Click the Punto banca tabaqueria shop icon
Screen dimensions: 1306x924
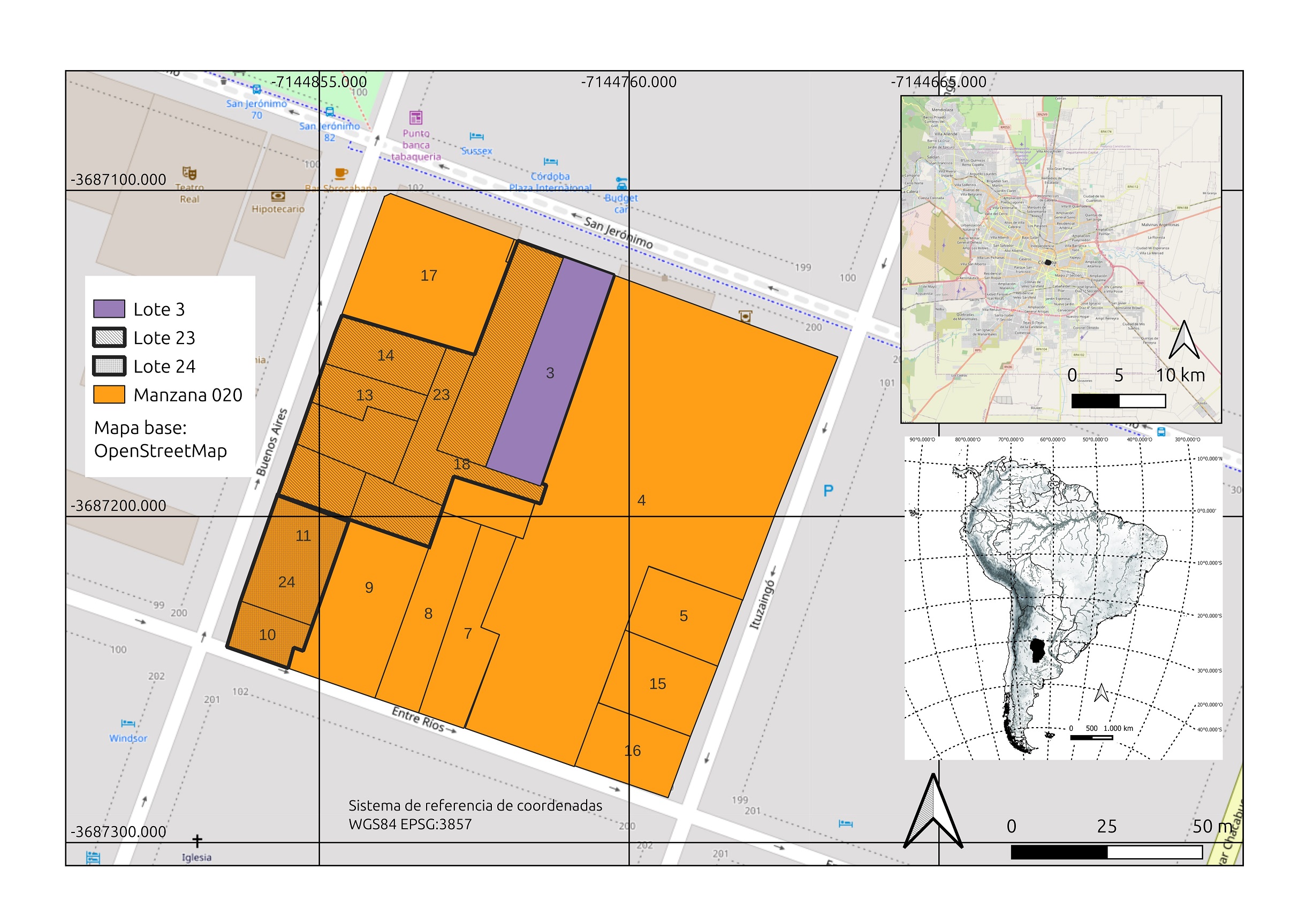[x=416, y=118]
